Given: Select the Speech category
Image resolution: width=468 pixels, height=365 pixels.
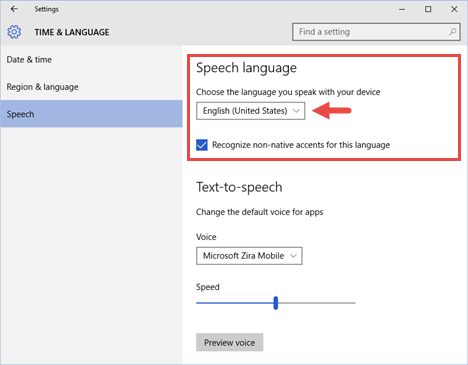Looking at the screenshot, I should [x=91, y=114].
